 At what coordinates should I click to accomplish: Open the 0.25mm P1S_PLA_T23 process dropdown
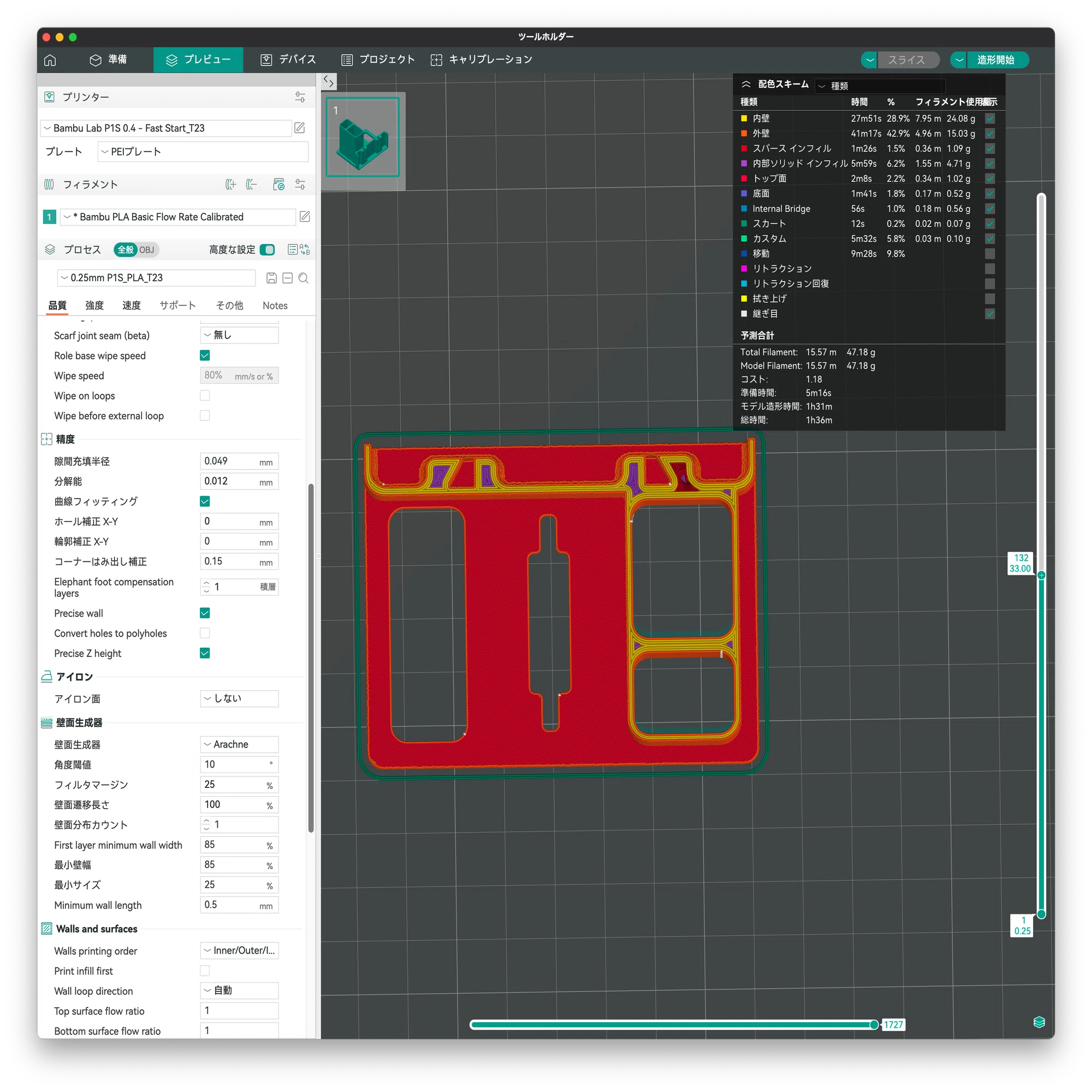[157, 278]
